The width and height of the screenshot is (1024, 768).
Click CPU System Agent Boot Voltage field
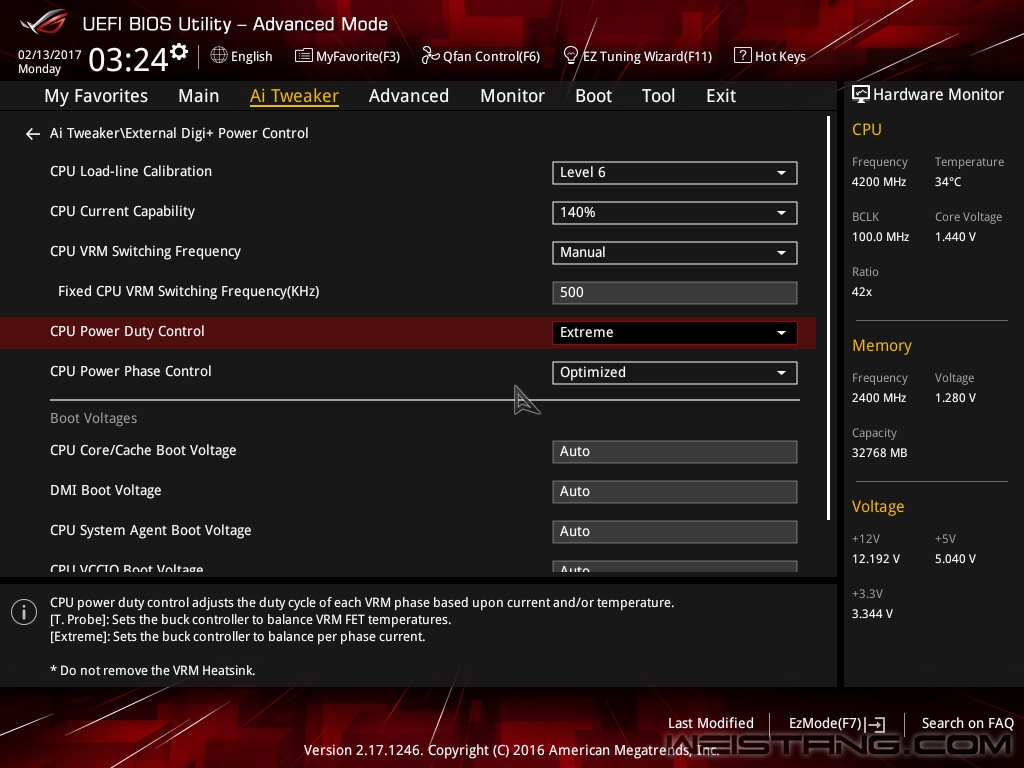tap(675, 532)
